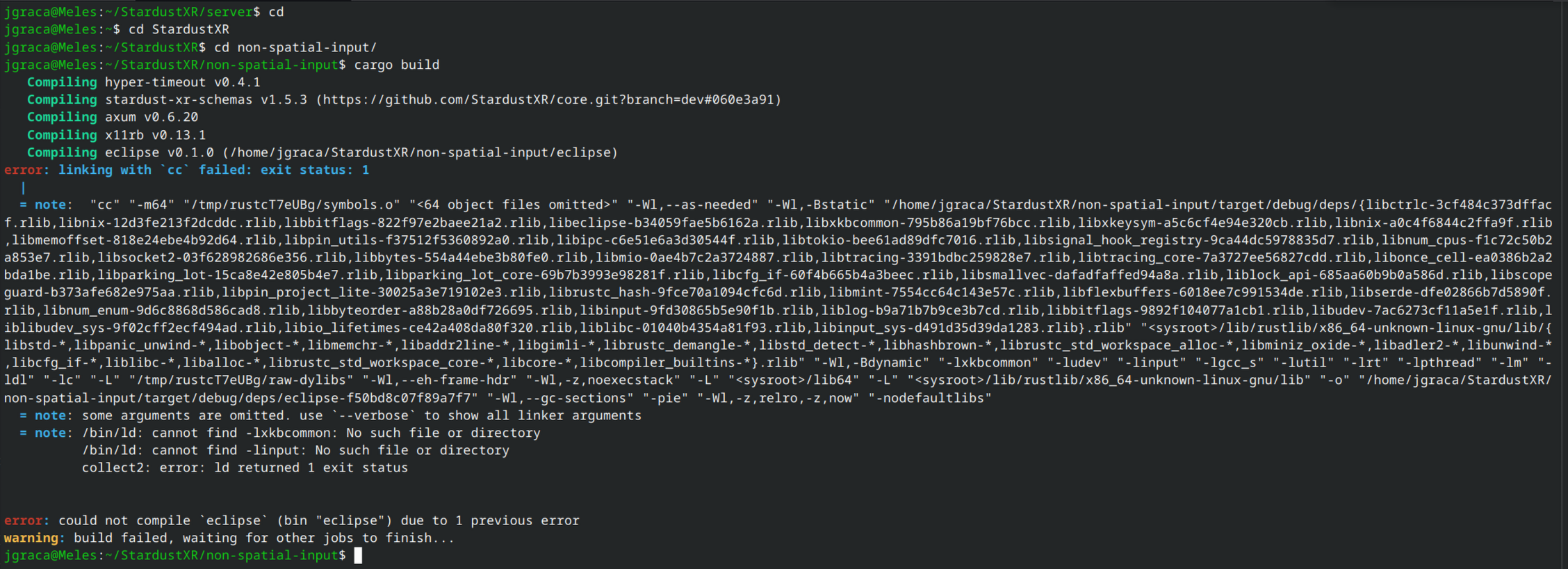Click the 'cargo build' command text
The width and height of the screenshot is (1568, 569).
click(396, 65)
